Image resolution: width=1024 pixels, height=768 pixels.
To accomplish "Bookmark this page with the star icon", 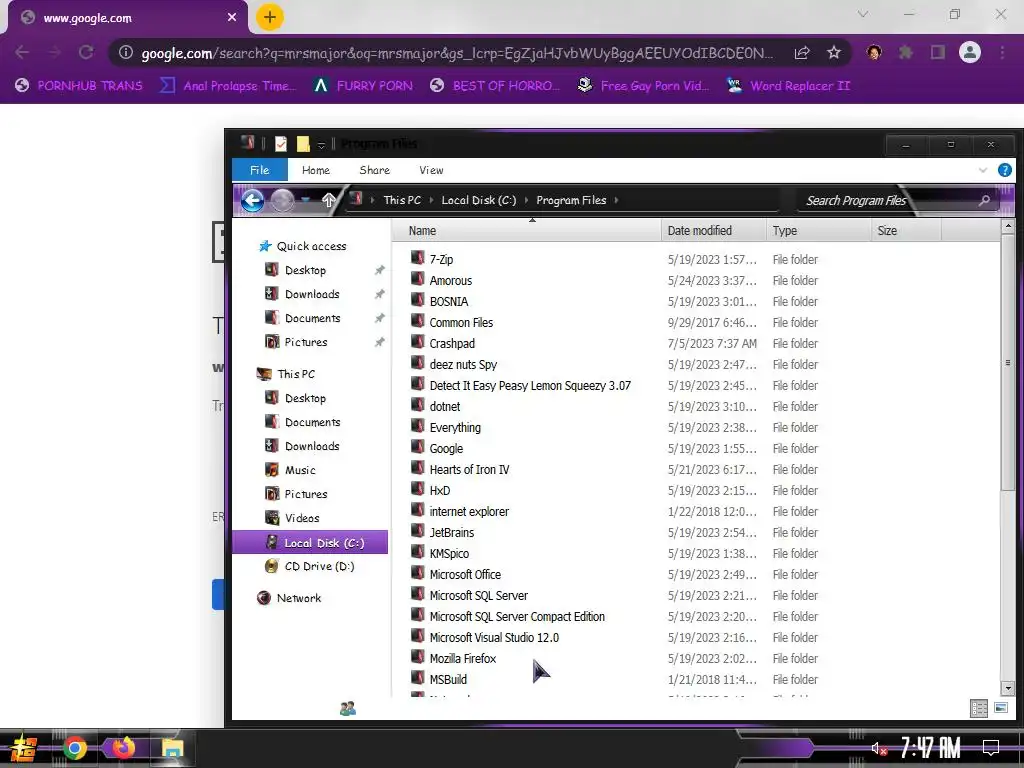I will pos(834,52).
